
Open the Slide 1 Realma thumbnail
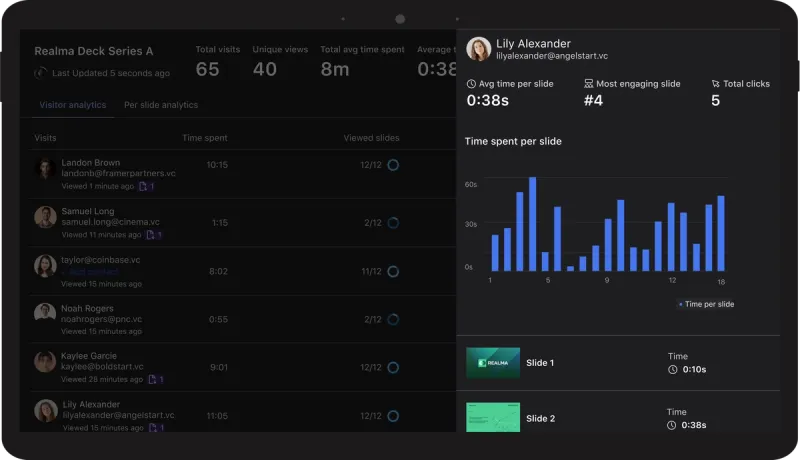(x=493, y=363)
